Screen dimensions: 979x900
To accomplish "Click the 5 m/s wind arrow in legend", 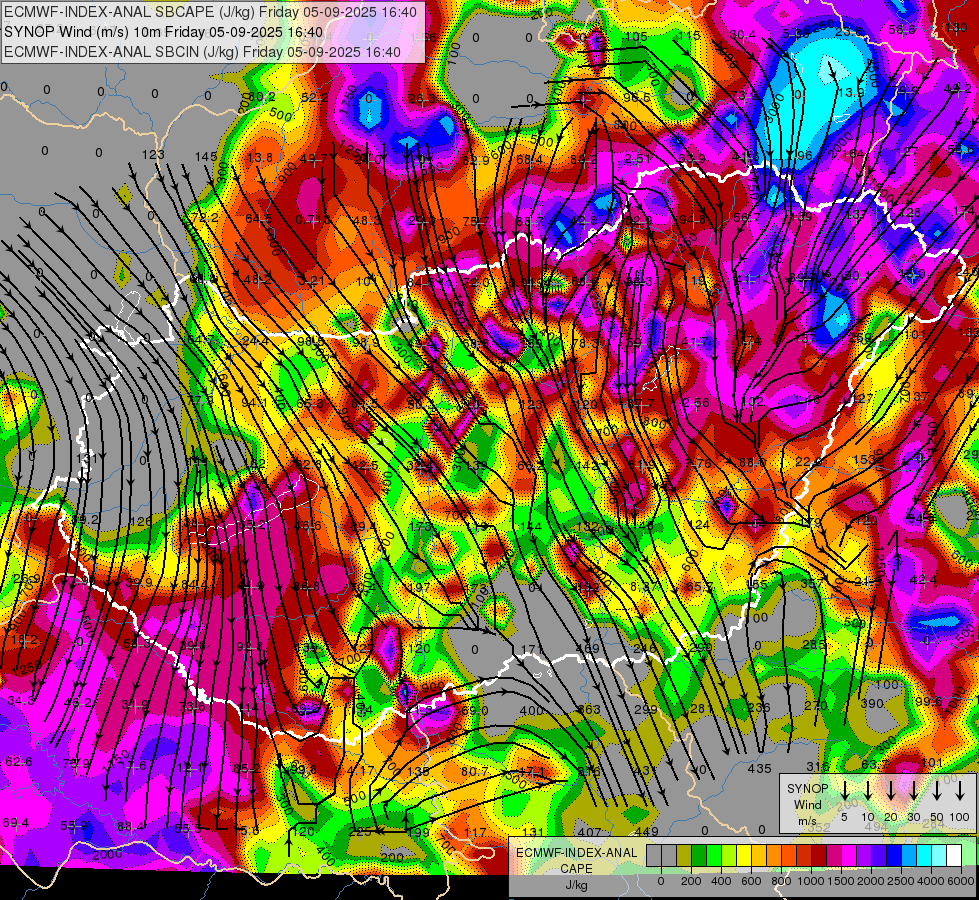I will 844,790.
